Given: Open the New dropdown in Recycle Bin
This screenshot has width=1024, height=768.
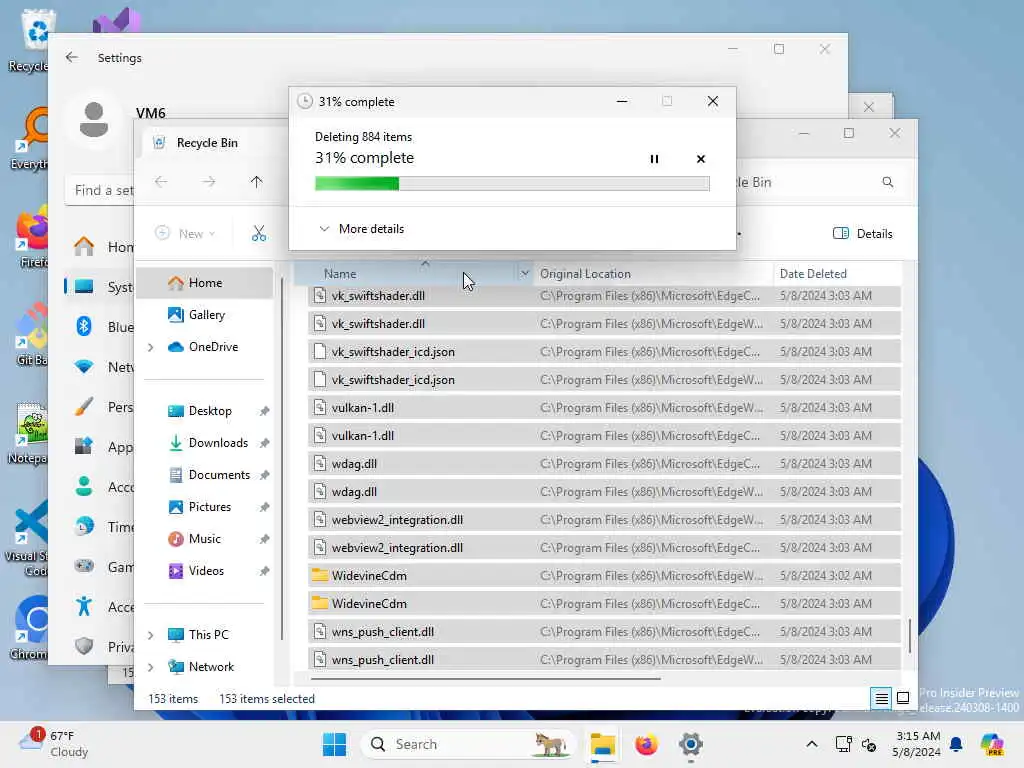Looking at the screenshot, I should [185, 233].
